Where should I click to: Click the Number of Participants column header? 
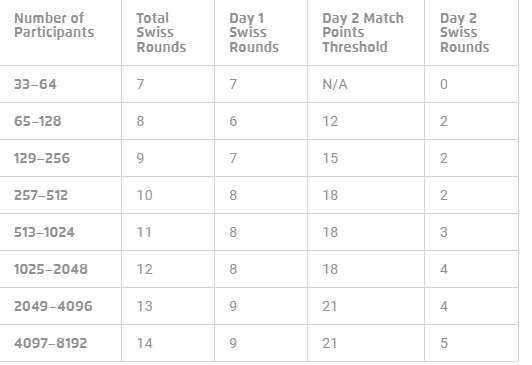[x=54, y=25]
